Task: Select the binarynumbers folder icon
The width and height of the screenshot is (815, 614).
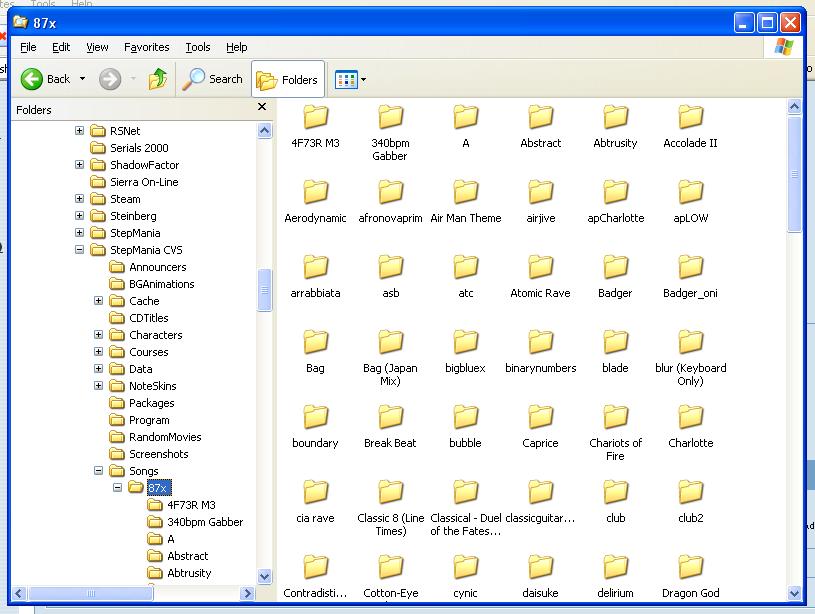Action: point(541,342)
